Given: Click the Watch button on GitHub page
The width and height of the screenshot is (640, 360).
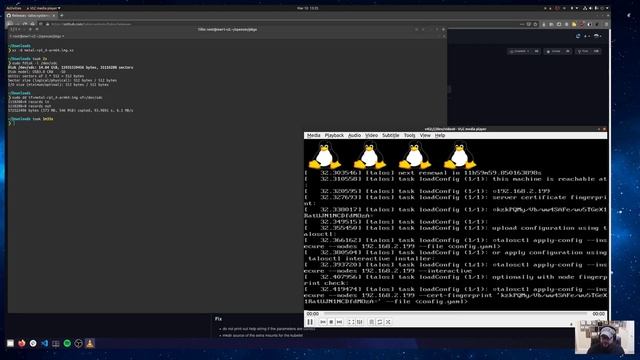Looking at the screenshot, I should (524, 51).
